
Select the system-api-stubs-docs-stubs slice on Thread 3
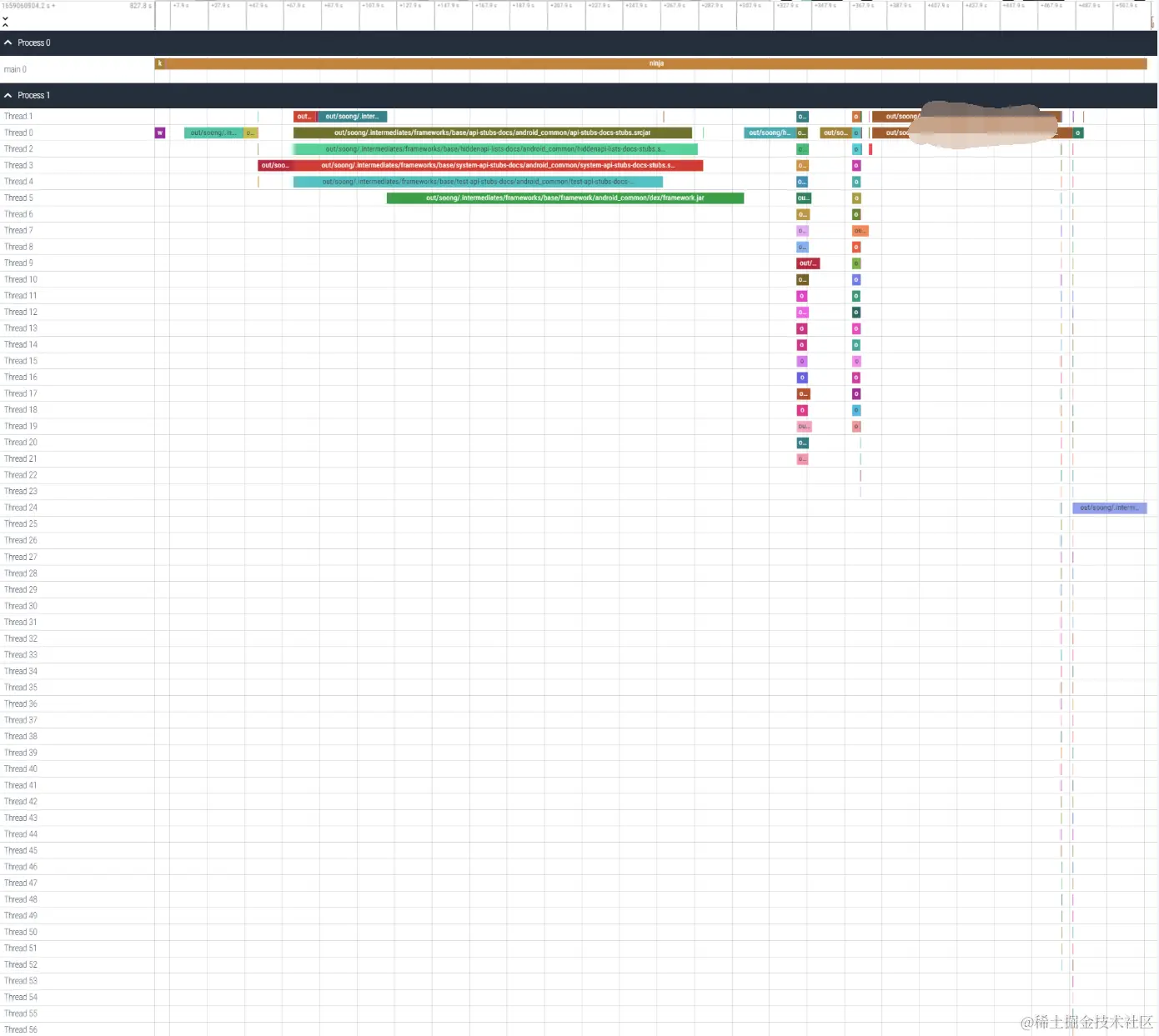pyautogui.click(x=498, y=165)
